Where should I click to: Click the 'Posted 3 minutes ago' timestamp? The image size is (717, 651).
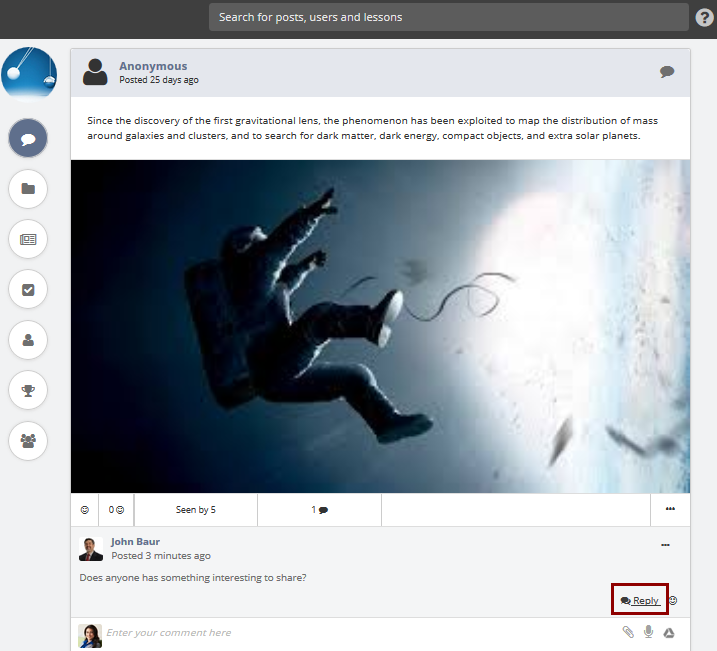pyautogui.click(x=161, y=556)
